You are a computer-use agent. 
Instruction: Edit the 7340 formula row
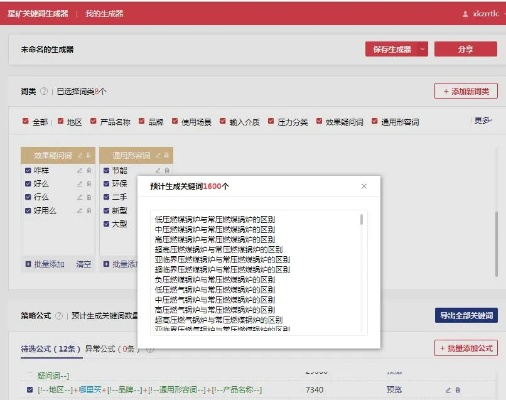[x=448, y=390]
